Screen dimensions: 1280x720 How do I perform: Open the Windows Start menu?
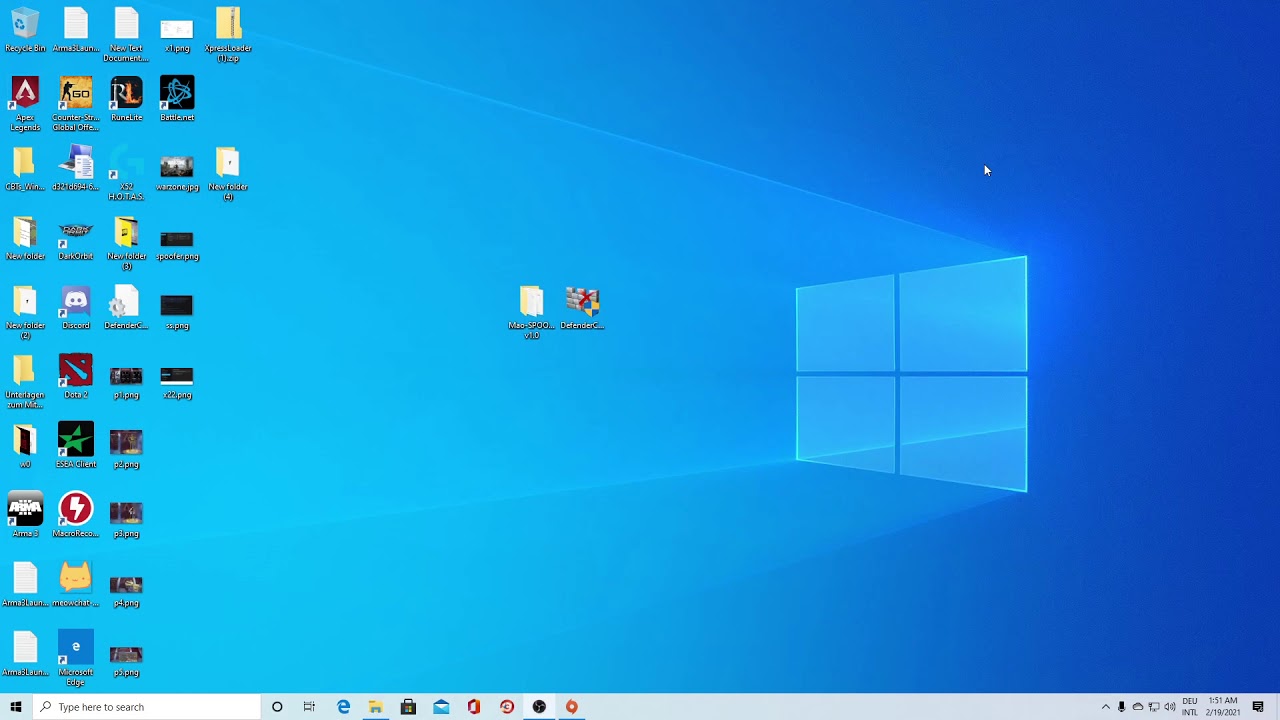(16, 707)
